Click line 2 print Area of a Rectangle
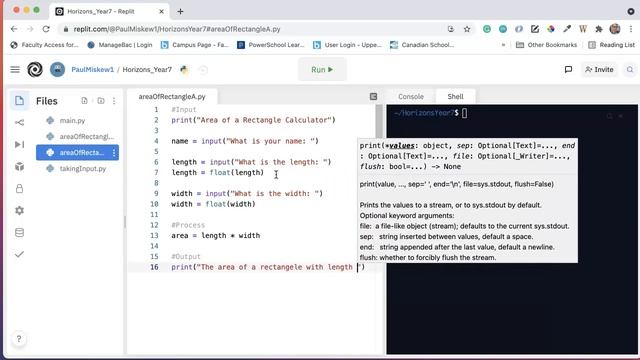The height and width of the screenshot is (360, 640). (x=253, y=120)
